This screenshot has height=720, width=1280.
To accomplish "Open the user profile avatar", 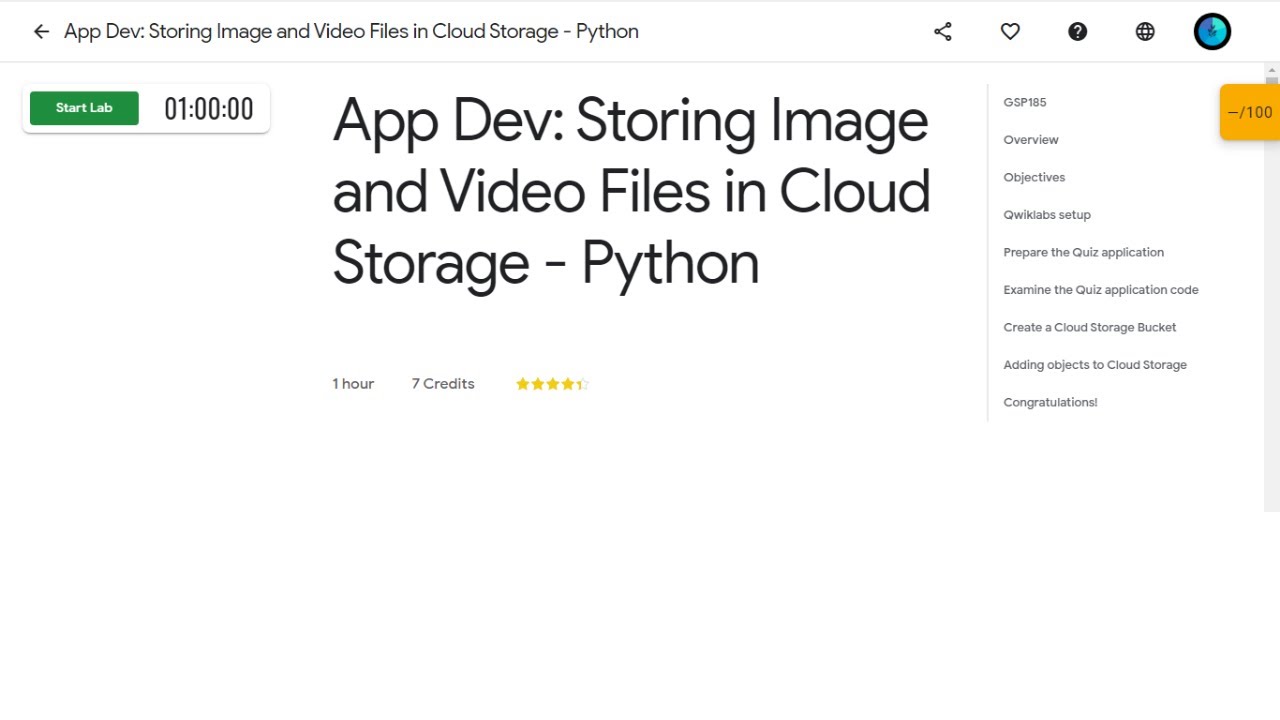I will (x=1212, y=32).
